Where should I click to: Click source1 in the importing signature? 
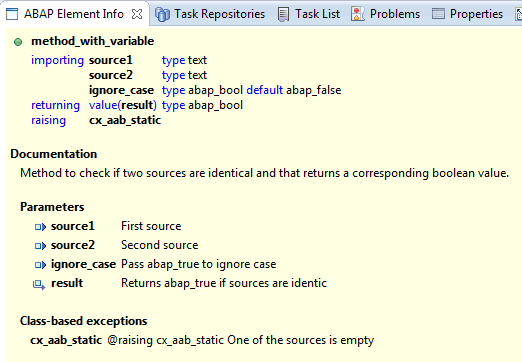111,60
